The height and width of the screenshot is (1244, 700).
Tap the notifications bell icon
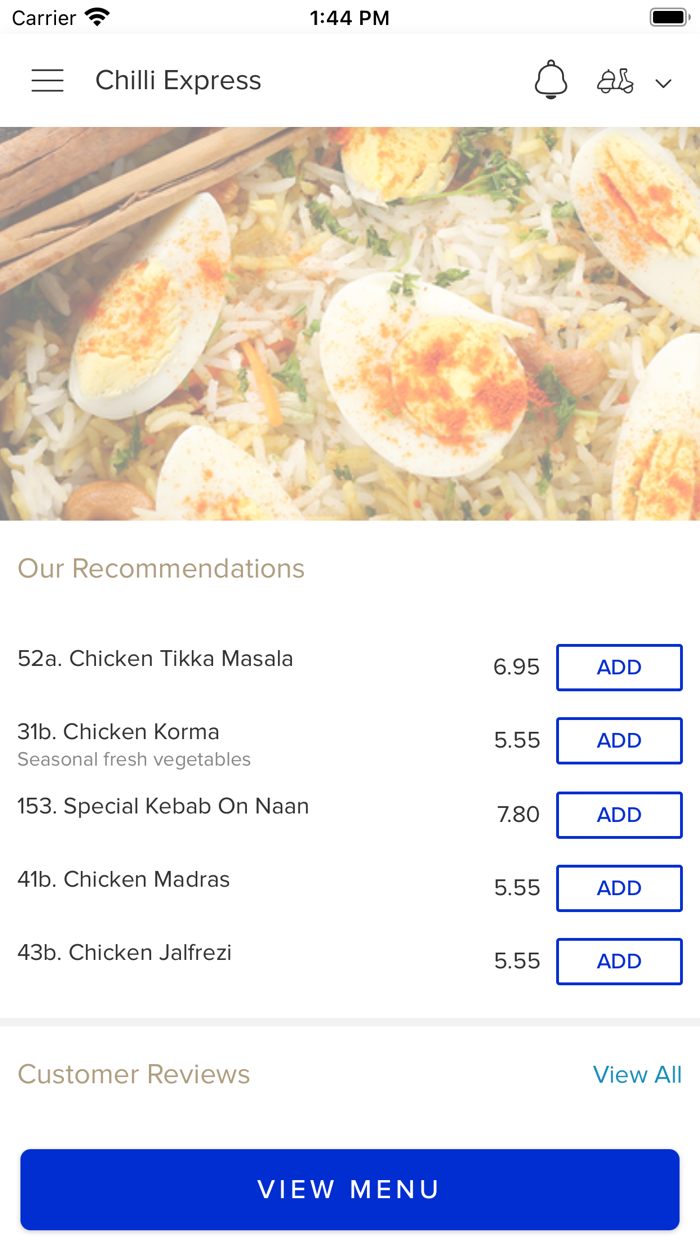click(x=551, y=81)
